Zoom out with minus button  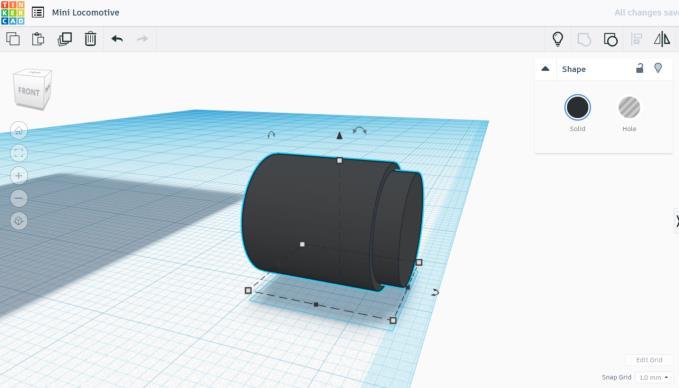click(19, 198)
